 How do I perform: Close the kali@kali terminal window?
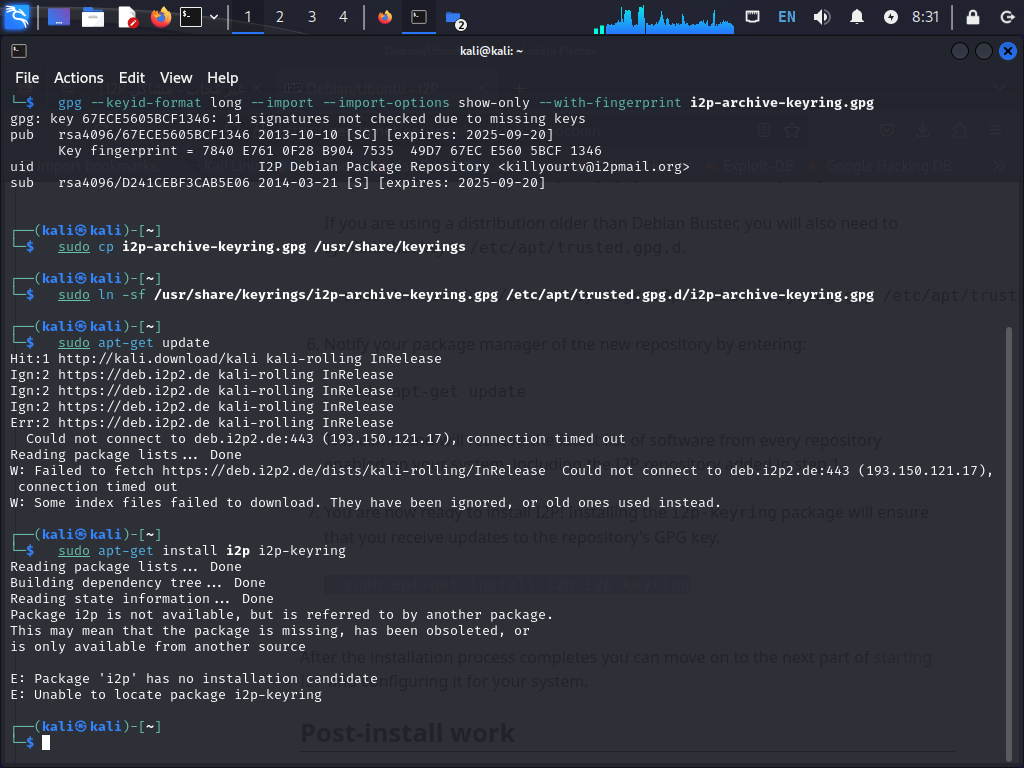pyautogui.click(x=1008, y=51)
